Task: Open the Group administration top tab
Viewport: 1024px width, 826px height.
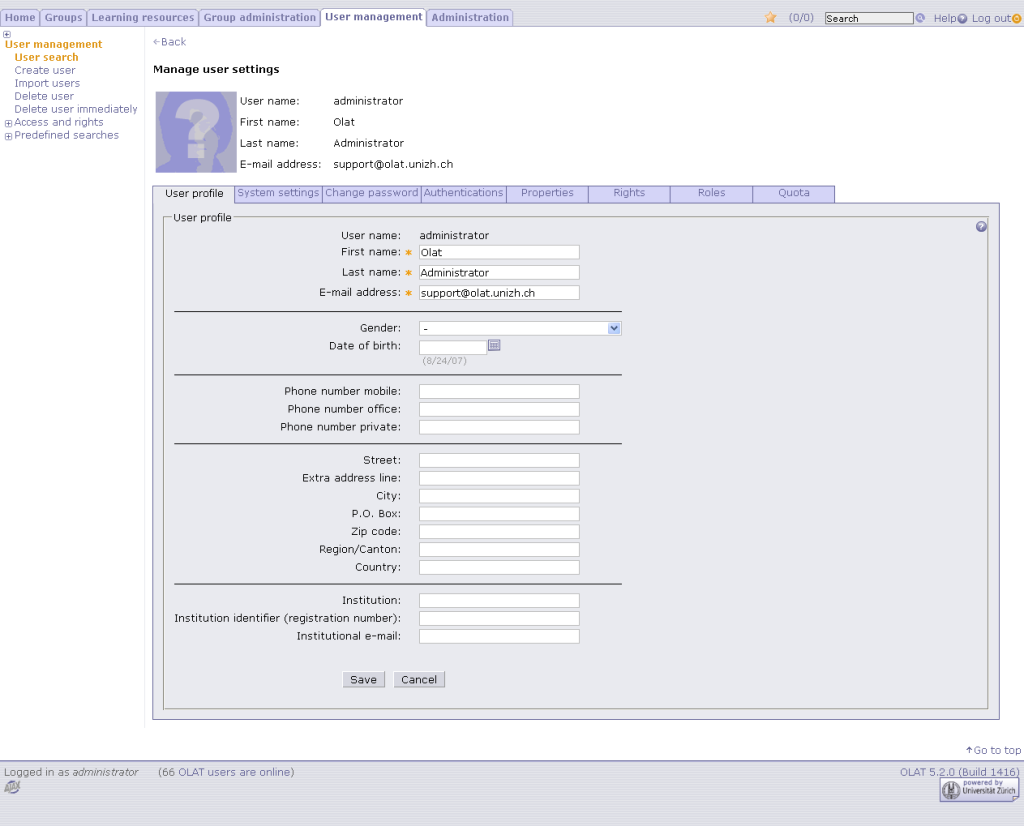Action: [x=259, y=18]
